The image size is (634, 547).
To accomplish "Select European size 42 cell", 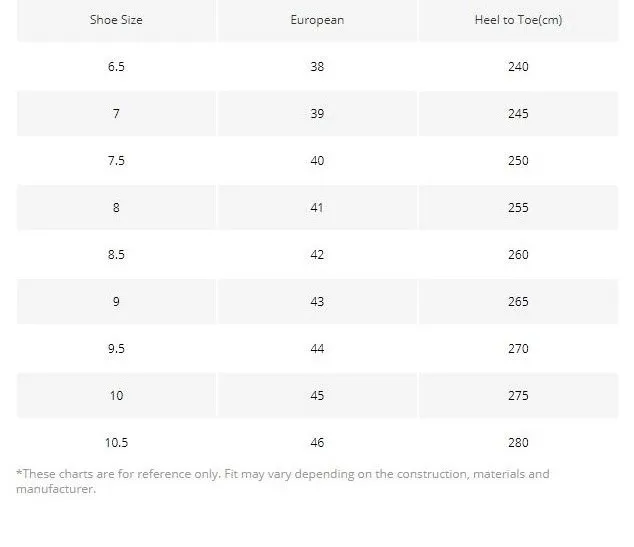I will click(317, 255).
